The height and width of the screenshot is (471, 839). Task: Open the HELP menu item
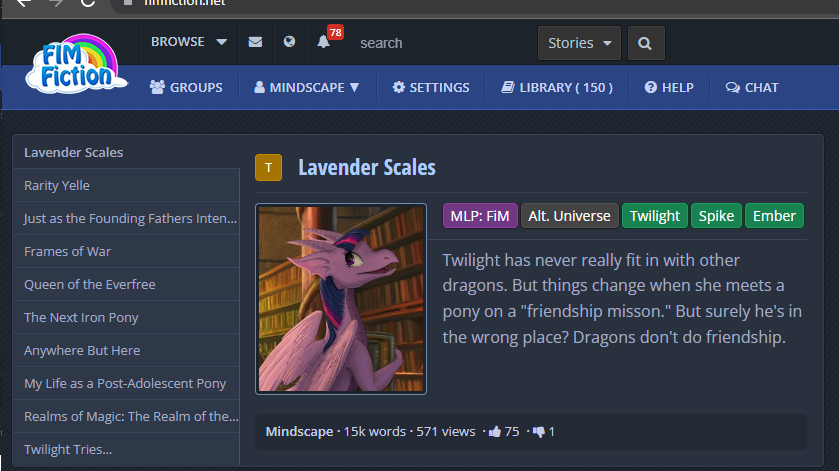coord(669,88)
